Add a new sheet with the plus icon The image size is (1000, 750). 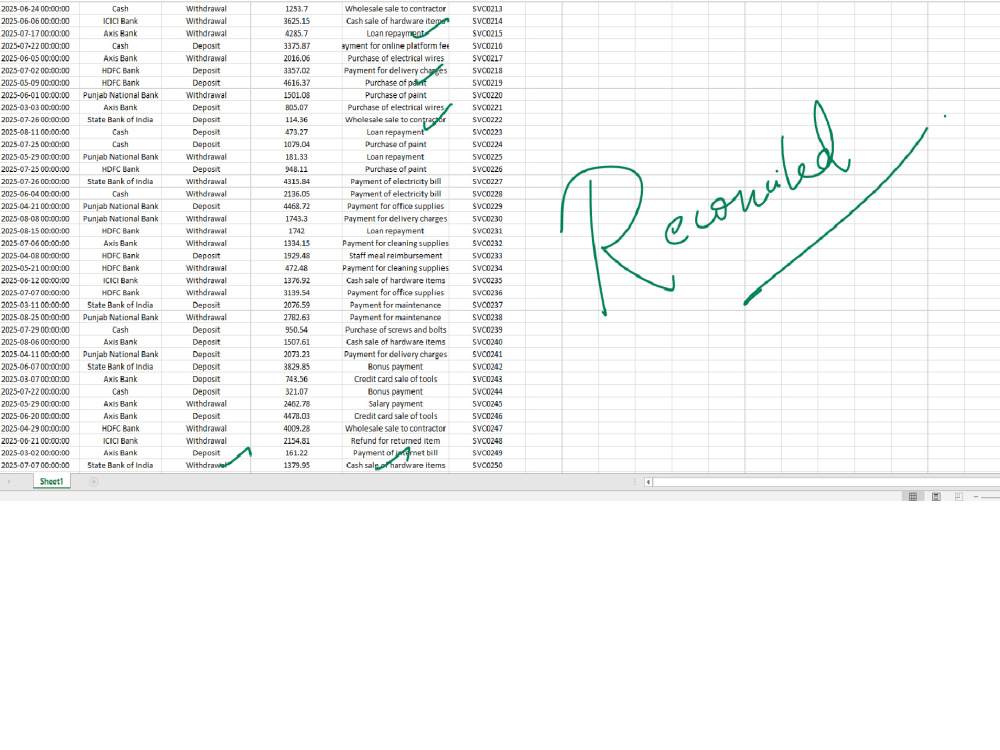tap(94, 482)
